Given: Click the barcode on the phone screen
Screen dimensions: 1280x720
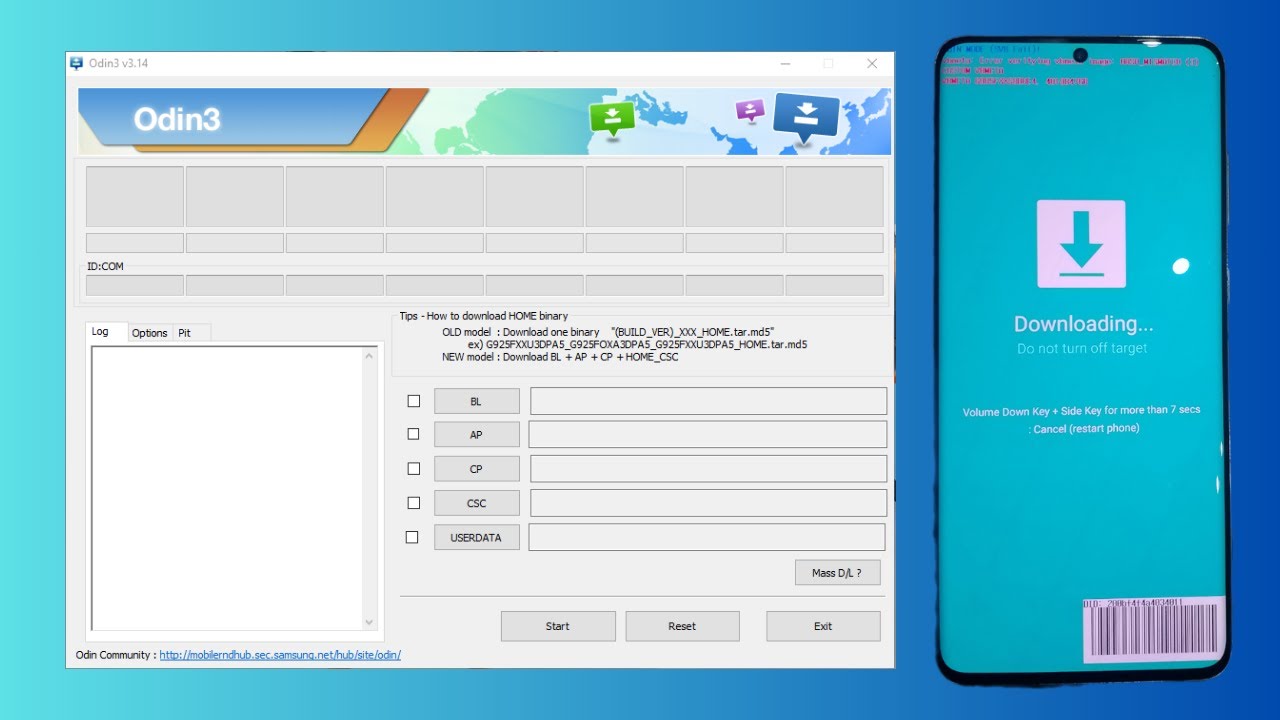Looking at the screenshot, I should 1154,629.
